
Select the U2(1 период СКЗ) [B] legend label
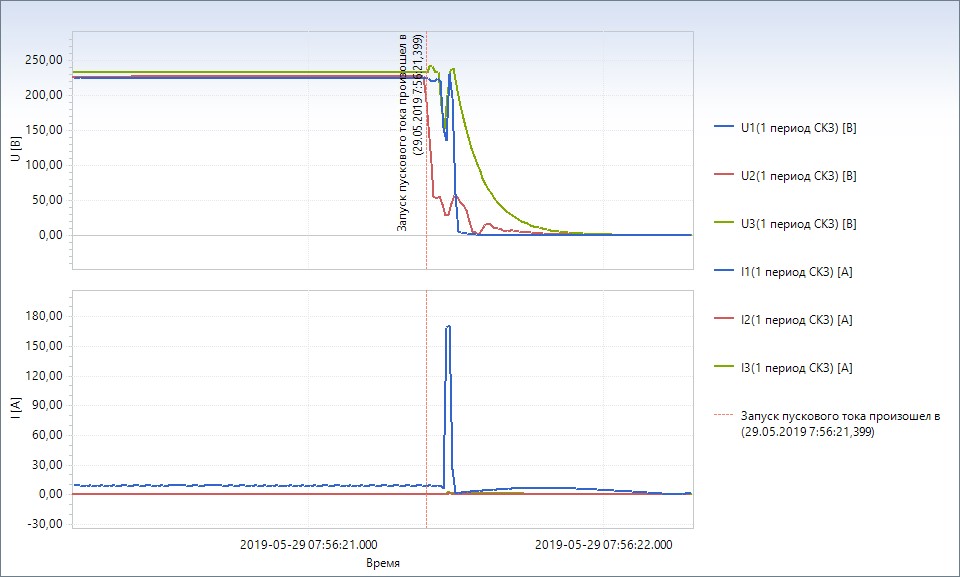pos(798,175)
